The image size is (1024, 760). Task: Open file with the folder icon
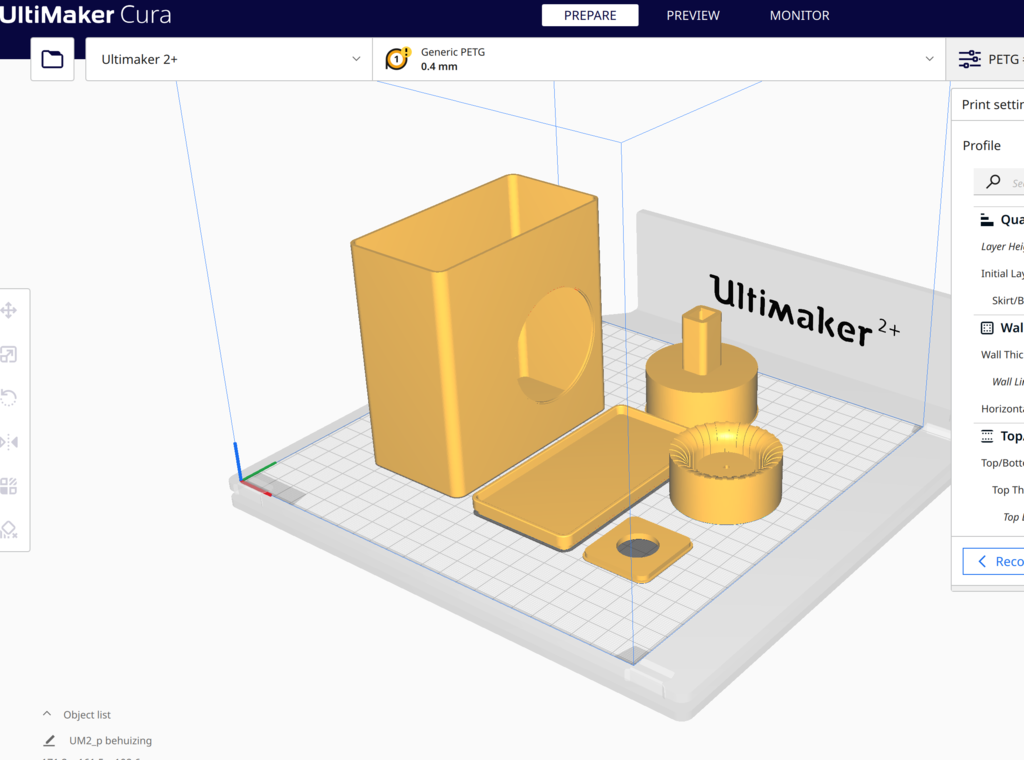click(x=52, y=59)
